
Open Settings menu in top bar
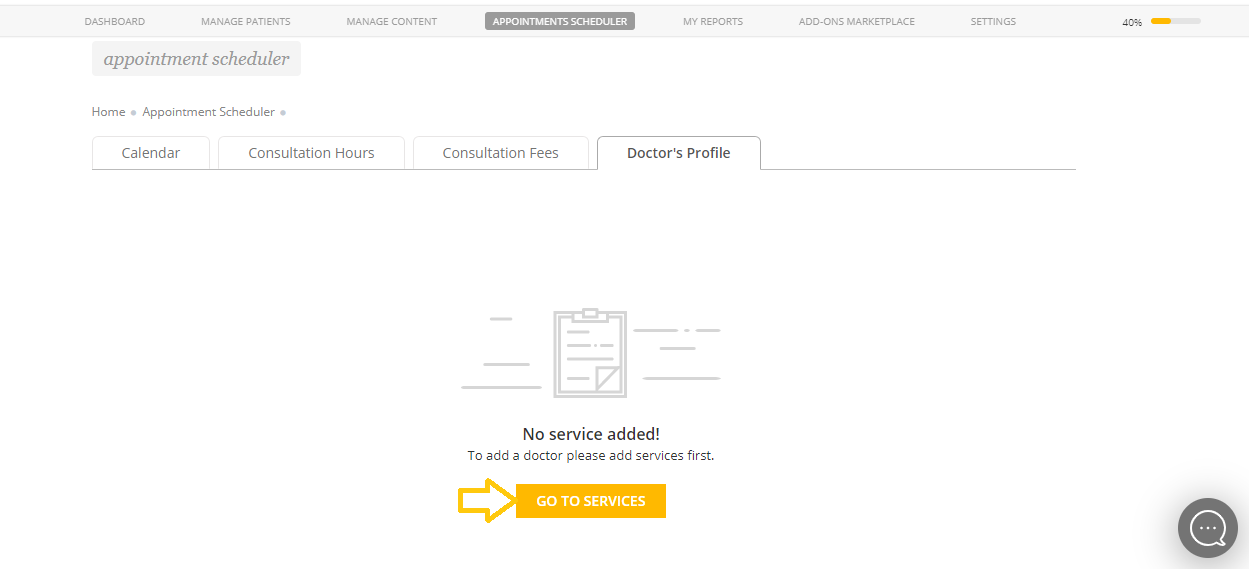tap(993, 21)
